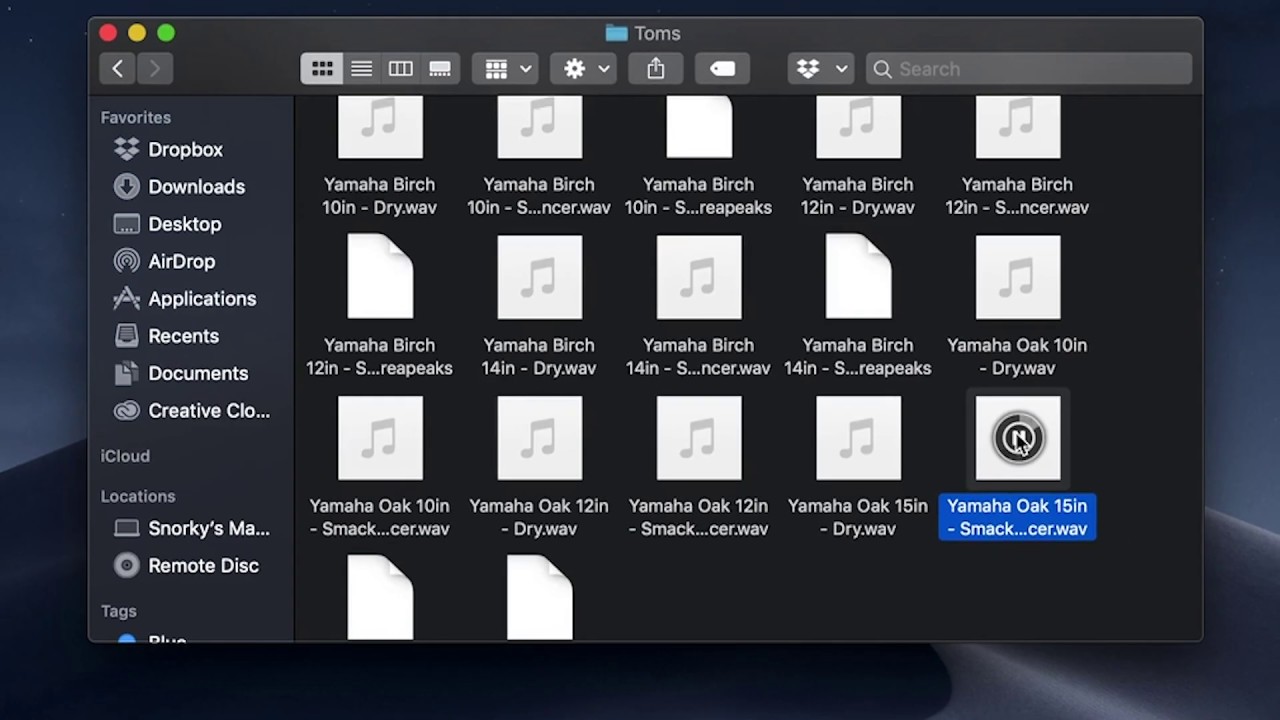Open AirDrop in the sidebar

164,261
